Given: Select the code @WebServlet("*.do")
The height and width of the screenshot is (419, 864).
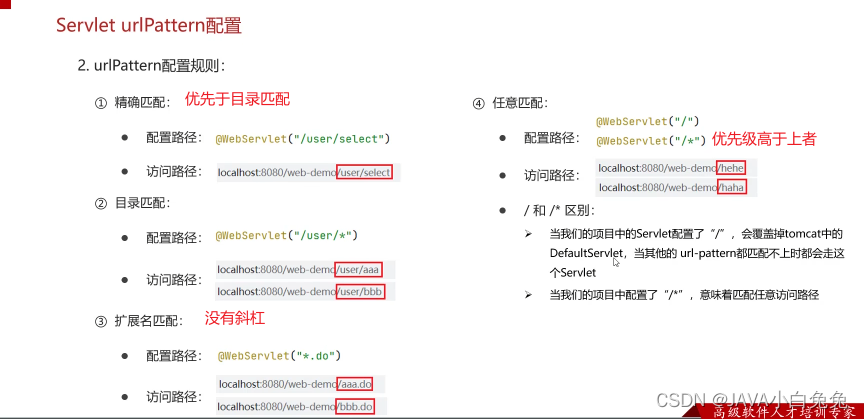Looking at the screenshot, I should coord(280,356).
